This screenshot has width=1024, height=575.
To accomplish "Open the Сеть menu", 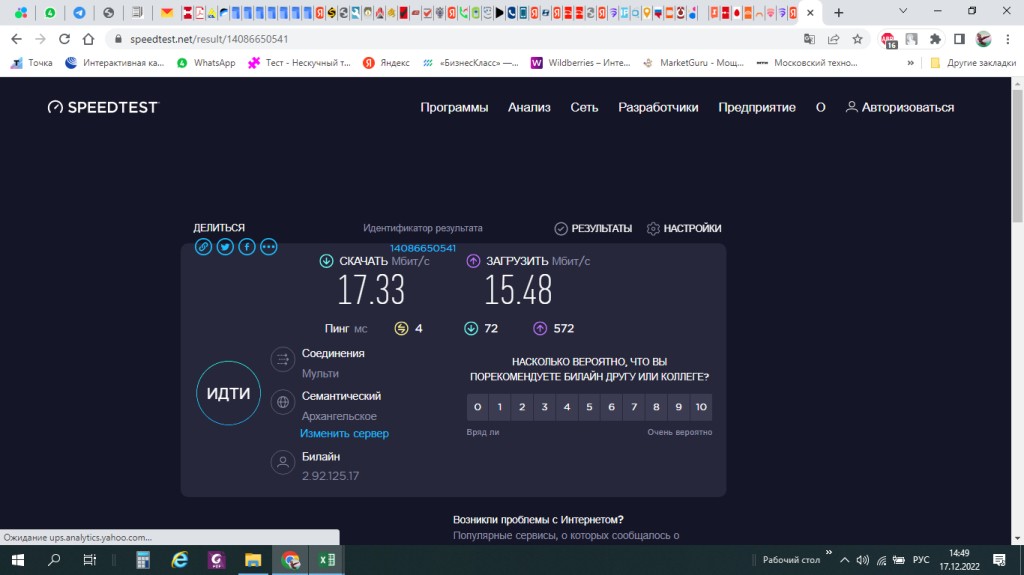I will [x=584, y=107].
